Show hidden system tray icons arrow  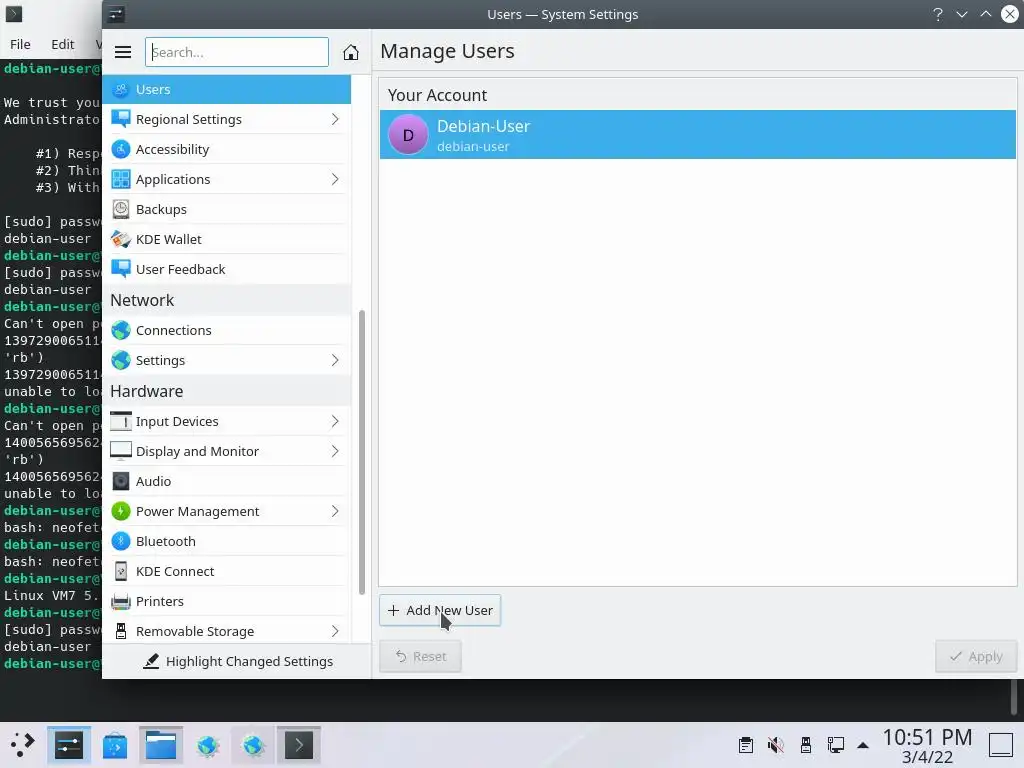pyautogui.click(x=863, y=745)
